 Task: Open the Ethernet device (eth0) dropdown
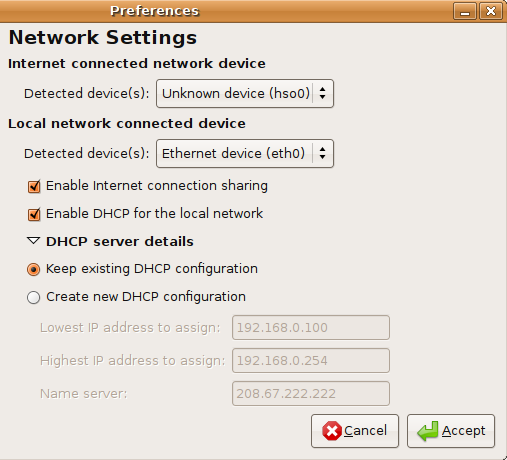[245, 153]
